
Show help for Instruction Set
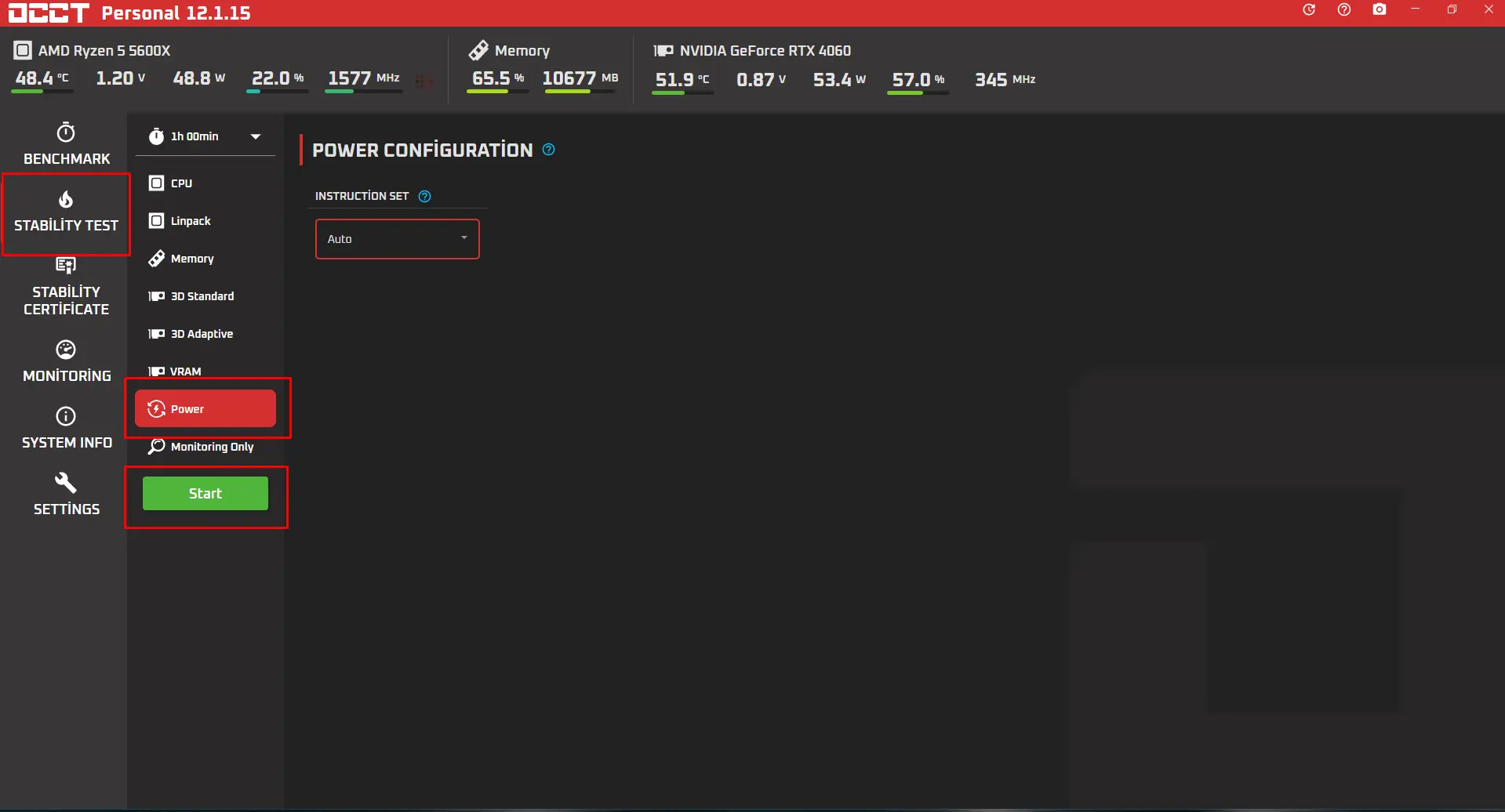[x=425, y=197]
